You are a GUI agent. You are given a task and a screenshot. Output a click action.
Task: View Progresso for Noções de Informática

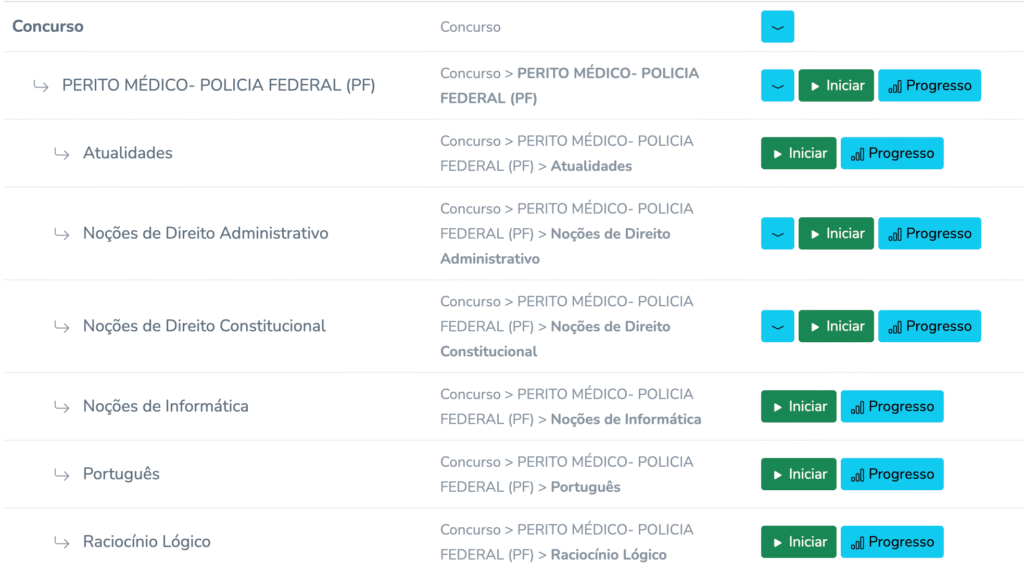point(892,406)
